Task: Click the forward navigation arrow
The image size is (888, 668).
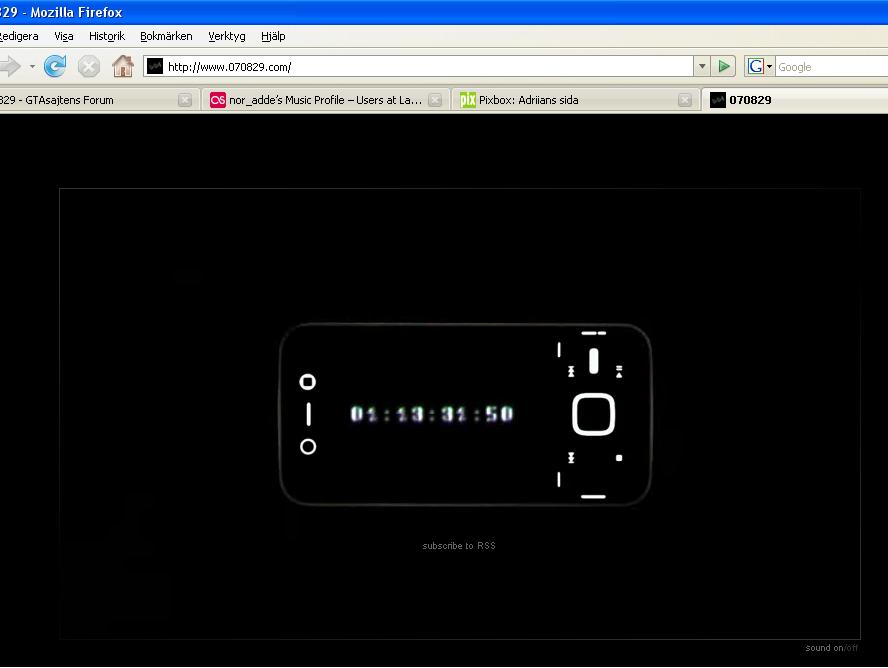Action: pos(10,66)
